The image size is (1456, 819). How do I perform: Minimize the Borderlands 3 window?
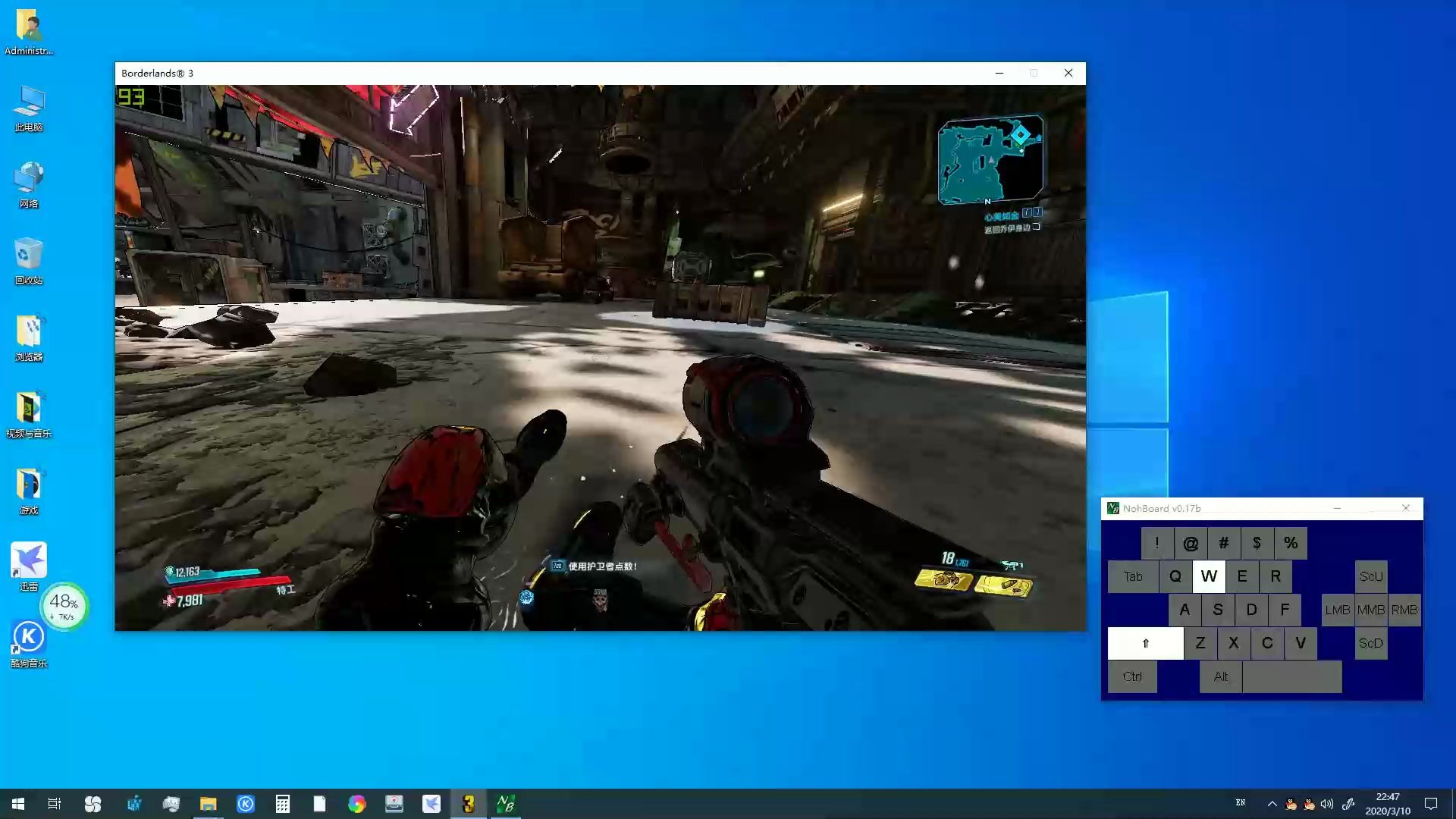tap(999, 73)
